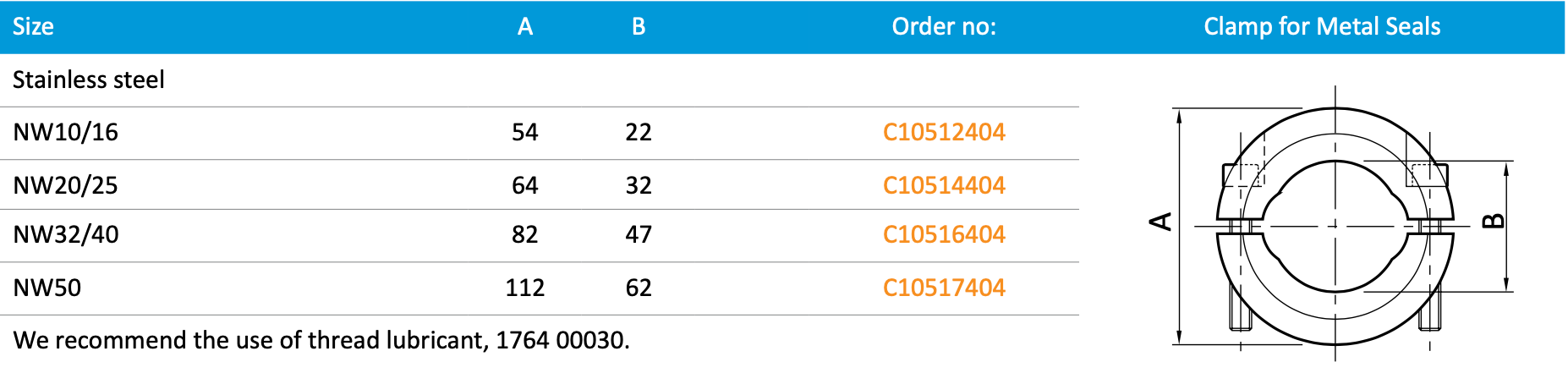Click the Order no: column header

(x=944, y=27)
